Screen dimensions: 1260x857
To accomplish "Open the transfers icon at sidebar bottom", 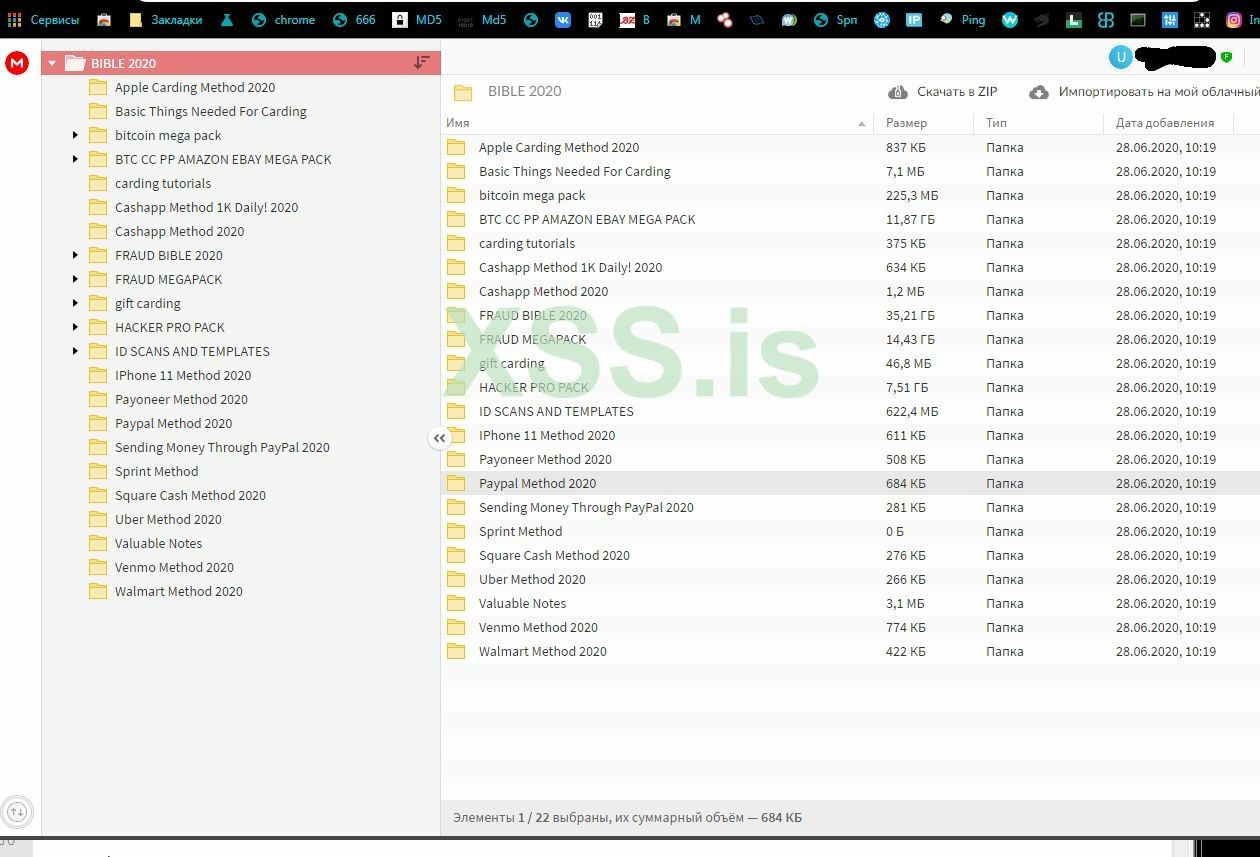I will pos(17,812).
